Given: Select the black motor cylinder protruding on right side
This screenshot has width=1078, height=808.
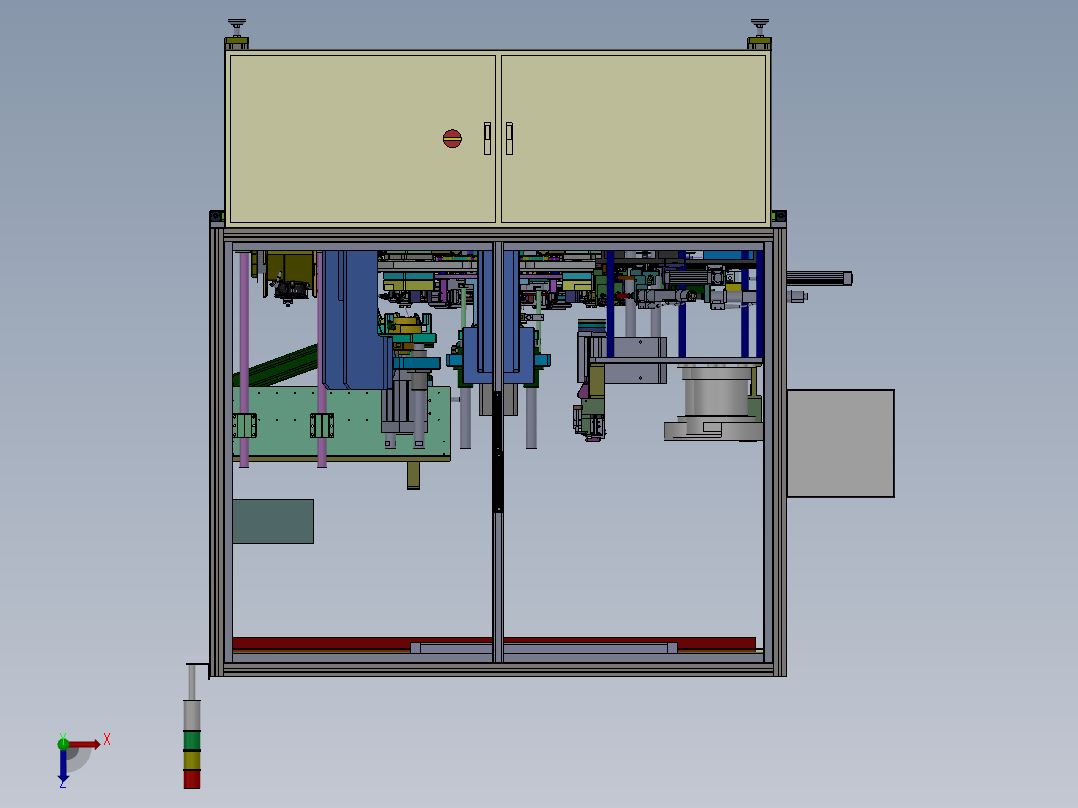Looking at the screenshot, I should point(820,278).
